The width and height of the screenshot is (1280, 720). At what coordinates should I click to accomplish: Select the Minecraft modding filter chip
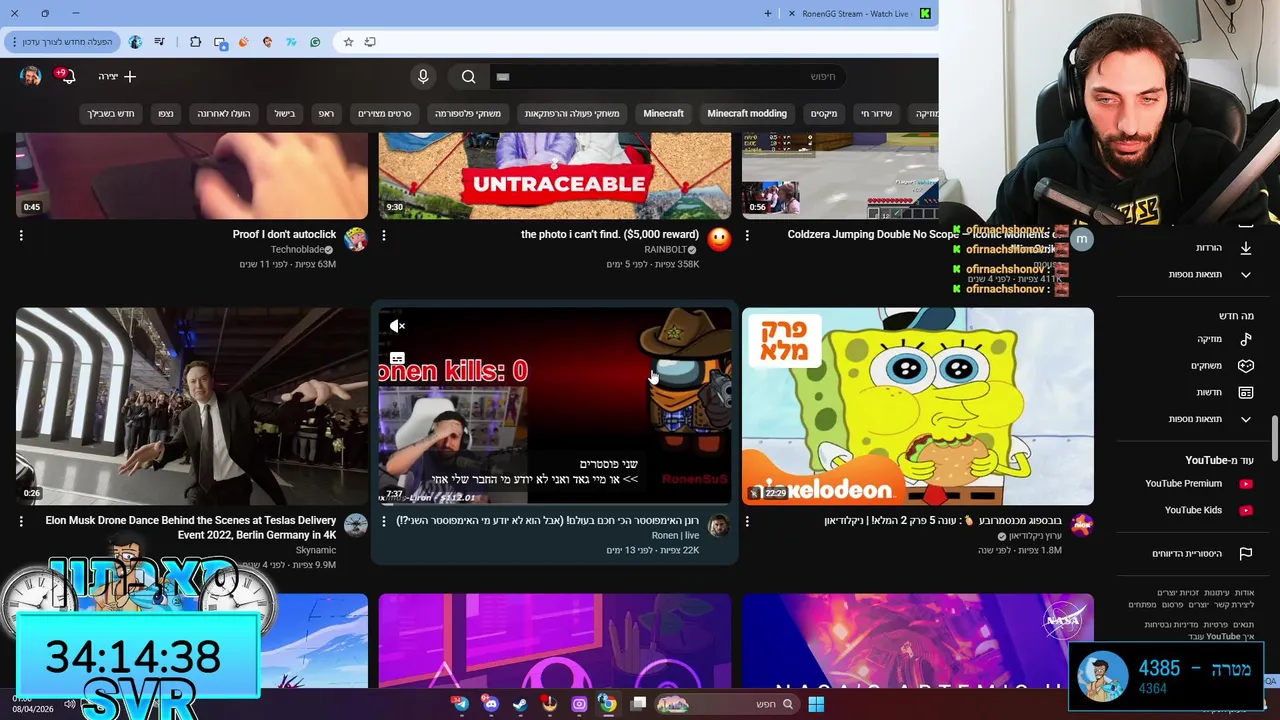point(747,113)
